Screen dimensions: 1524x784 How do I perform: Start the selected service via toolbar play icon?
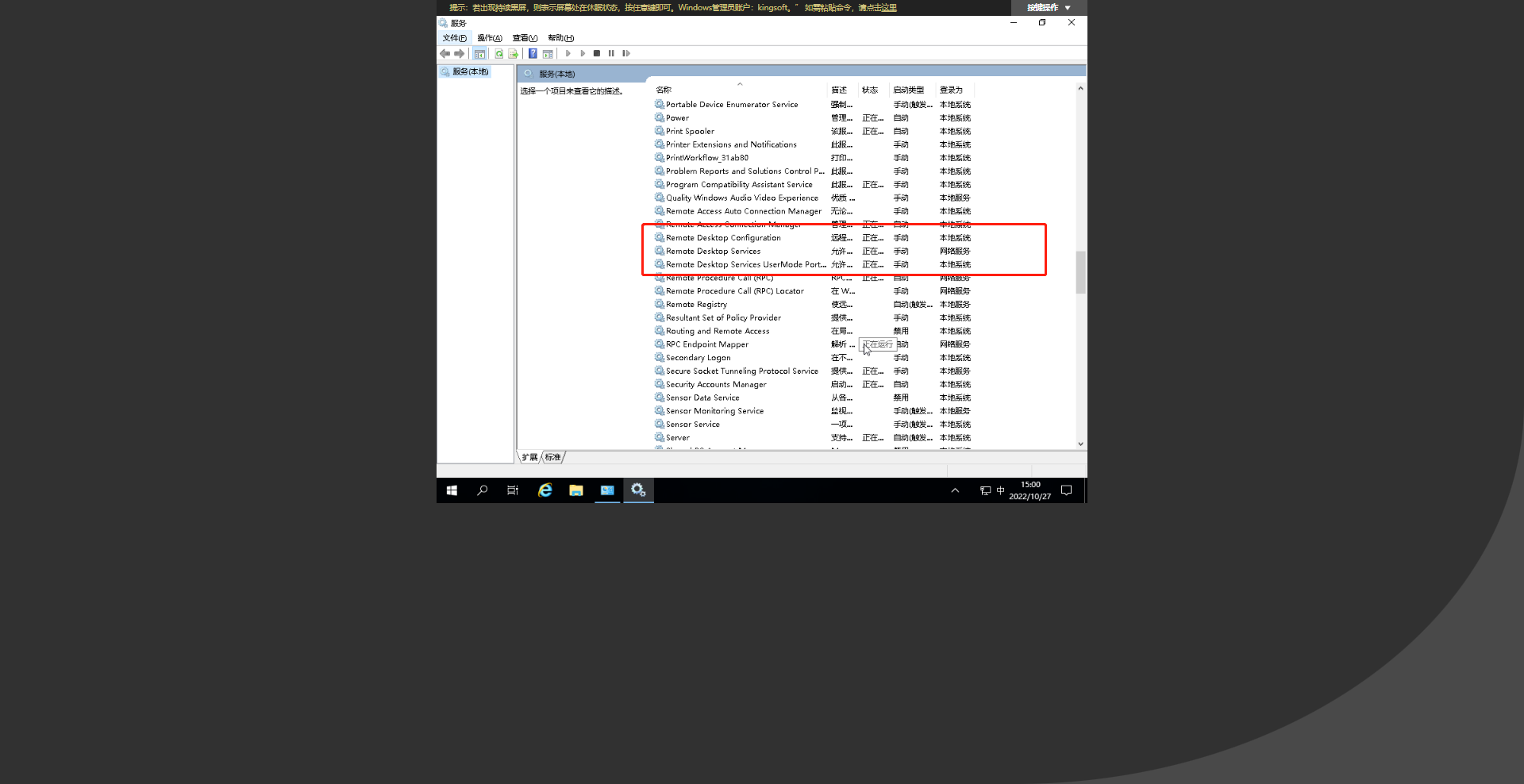568,53
